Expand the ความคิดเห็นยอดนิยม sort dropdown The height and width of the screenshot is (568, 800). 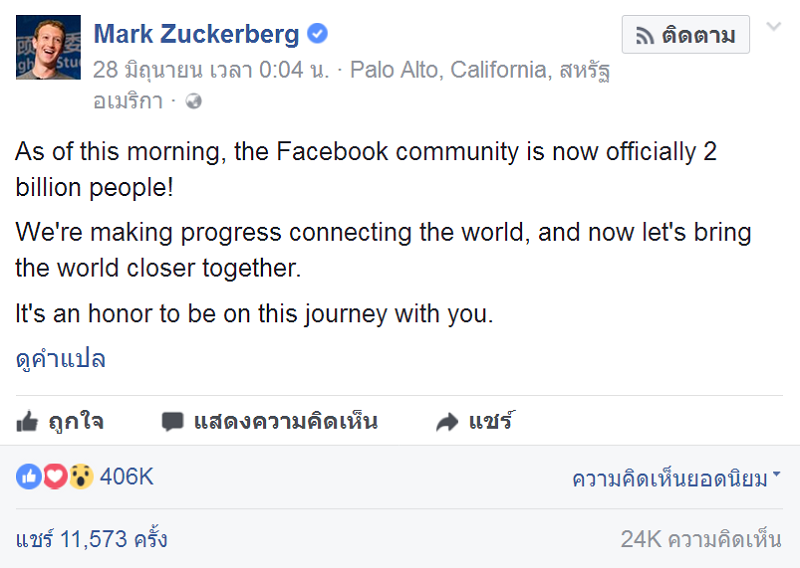[676, 479]
